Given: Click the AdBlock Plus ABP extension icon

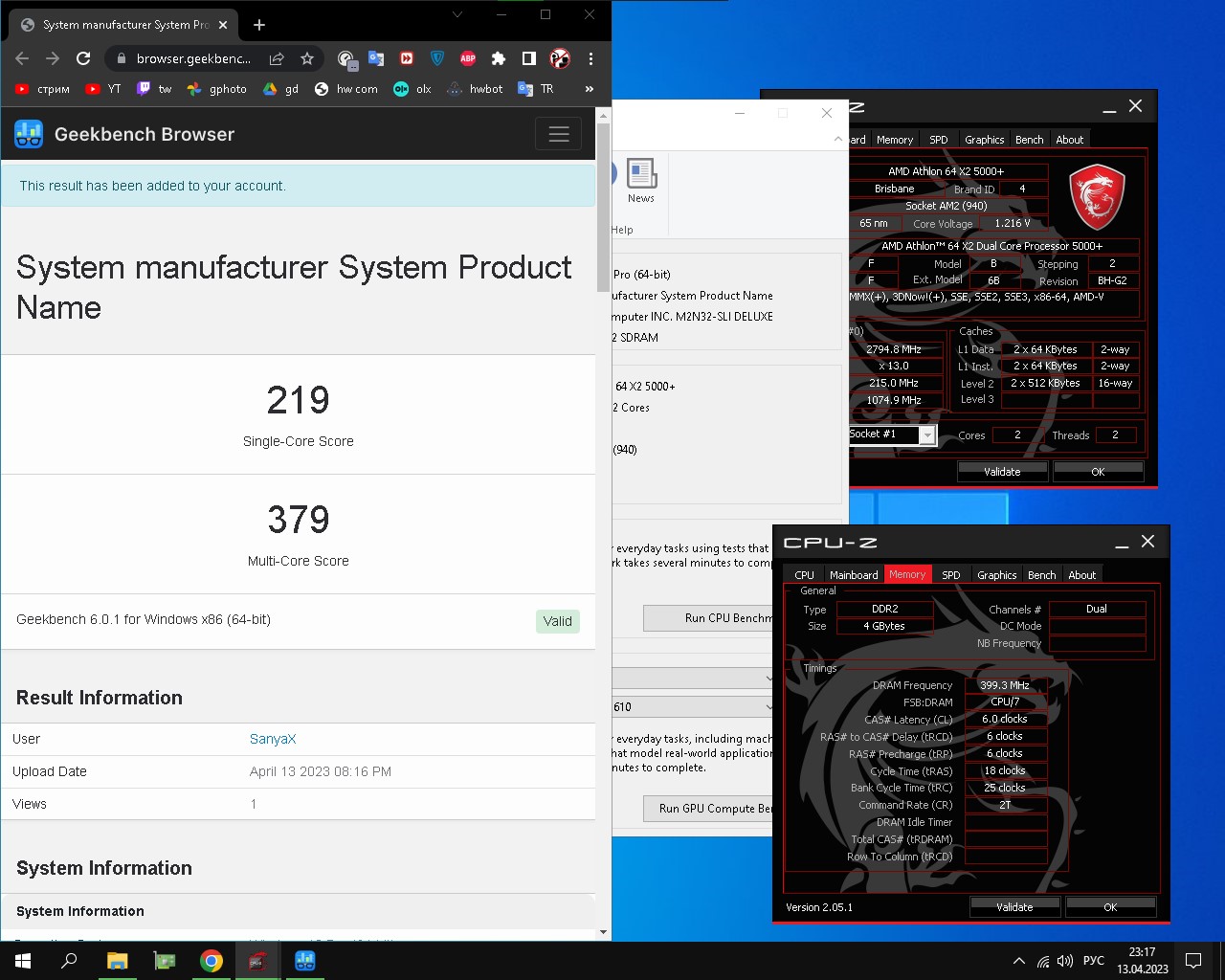Looking at the screenshot, I should 468,58.
